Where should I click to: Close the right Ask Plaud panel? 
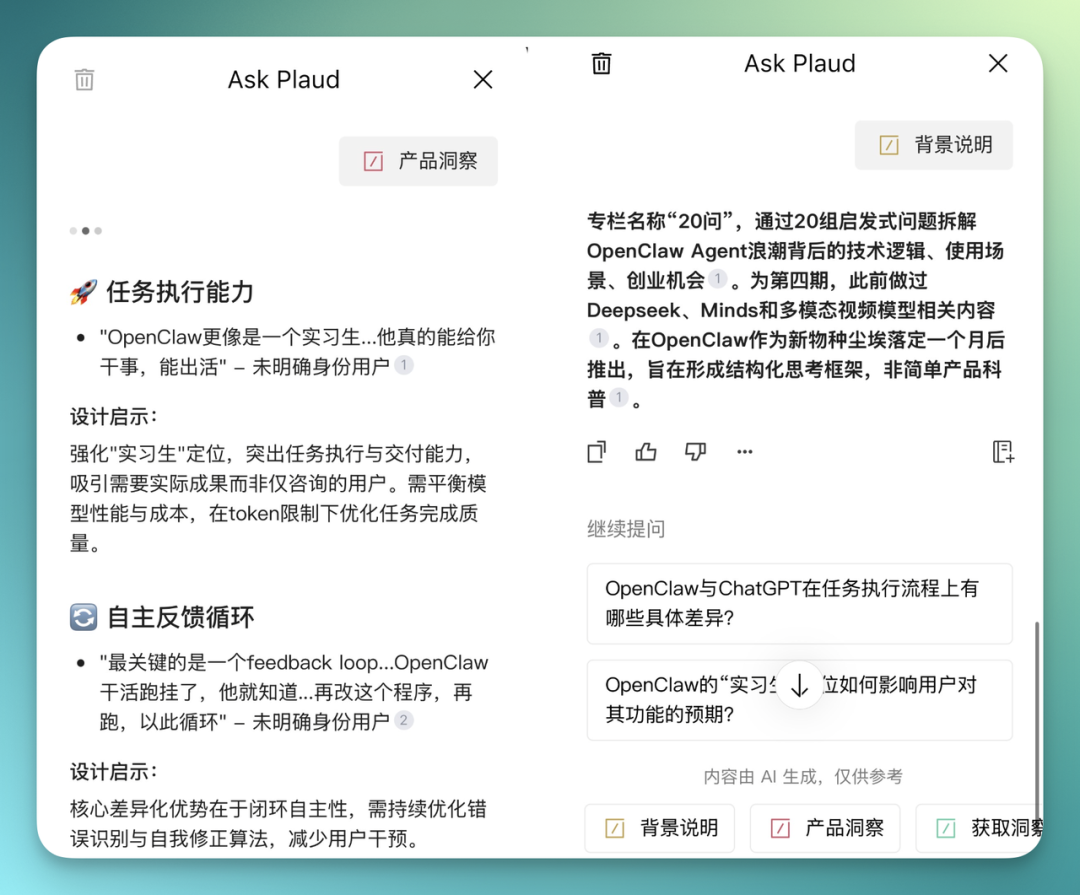click(997, 63)
